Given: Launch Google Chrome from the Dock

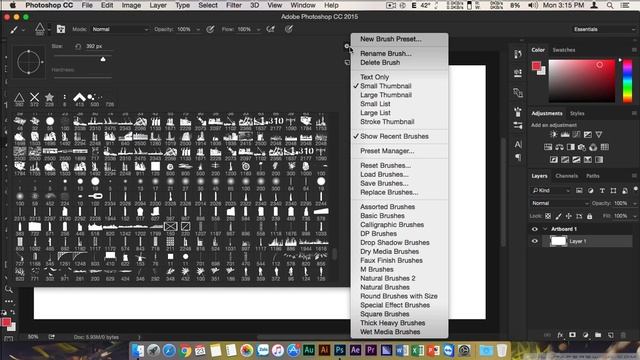Looking at the screenshot, I should (185, 350).
